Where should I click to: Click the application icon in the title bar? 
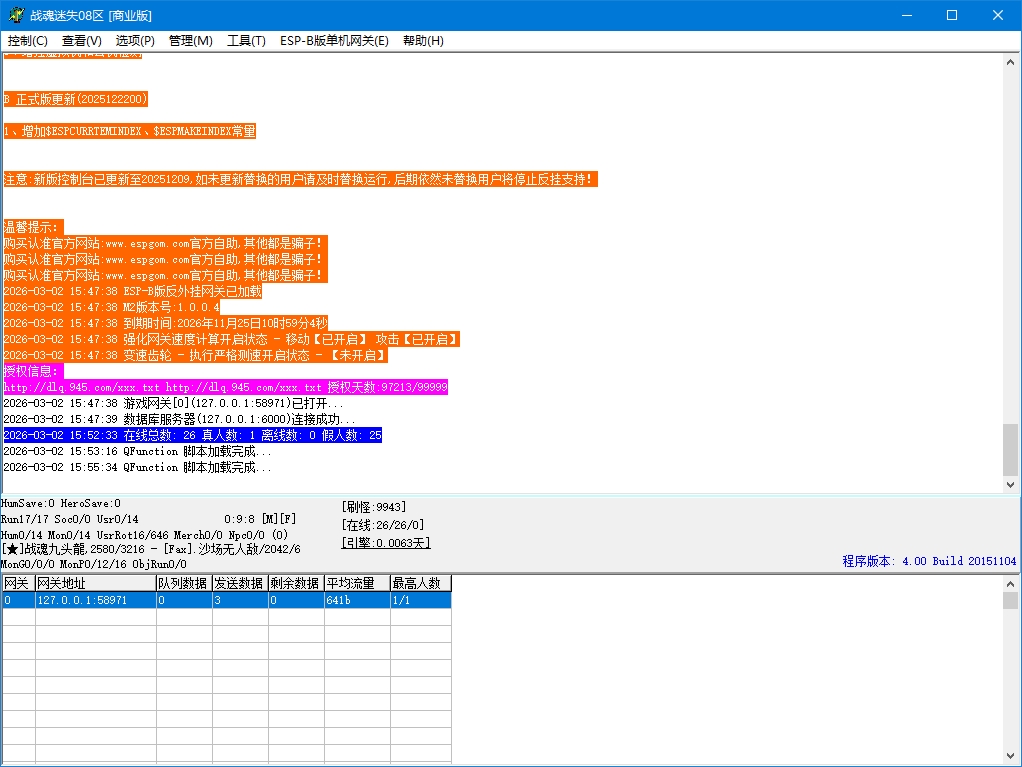coord(15,15)
